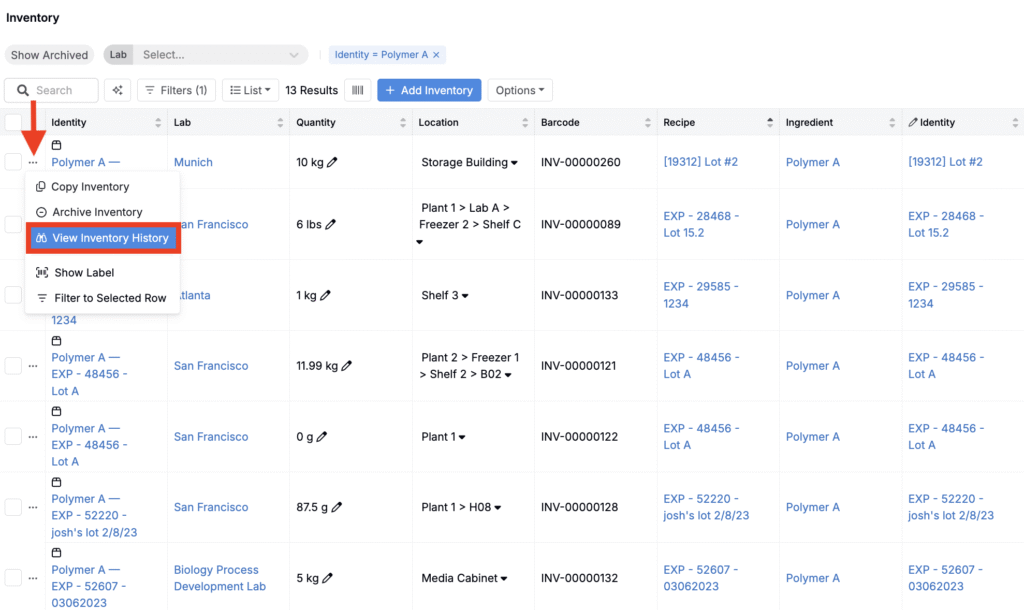
Task: Expand the List view dropdown
Action: tap(250, 90)
